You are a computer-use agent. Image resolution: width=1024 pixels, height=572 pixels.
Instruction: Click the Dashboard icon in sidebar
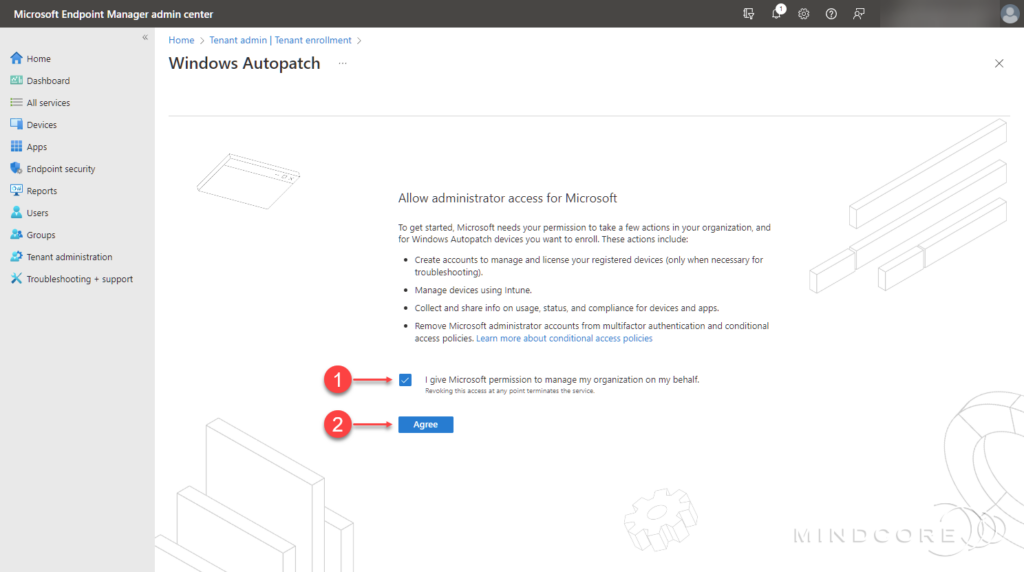pyautogui.click(x=16, y=80)
